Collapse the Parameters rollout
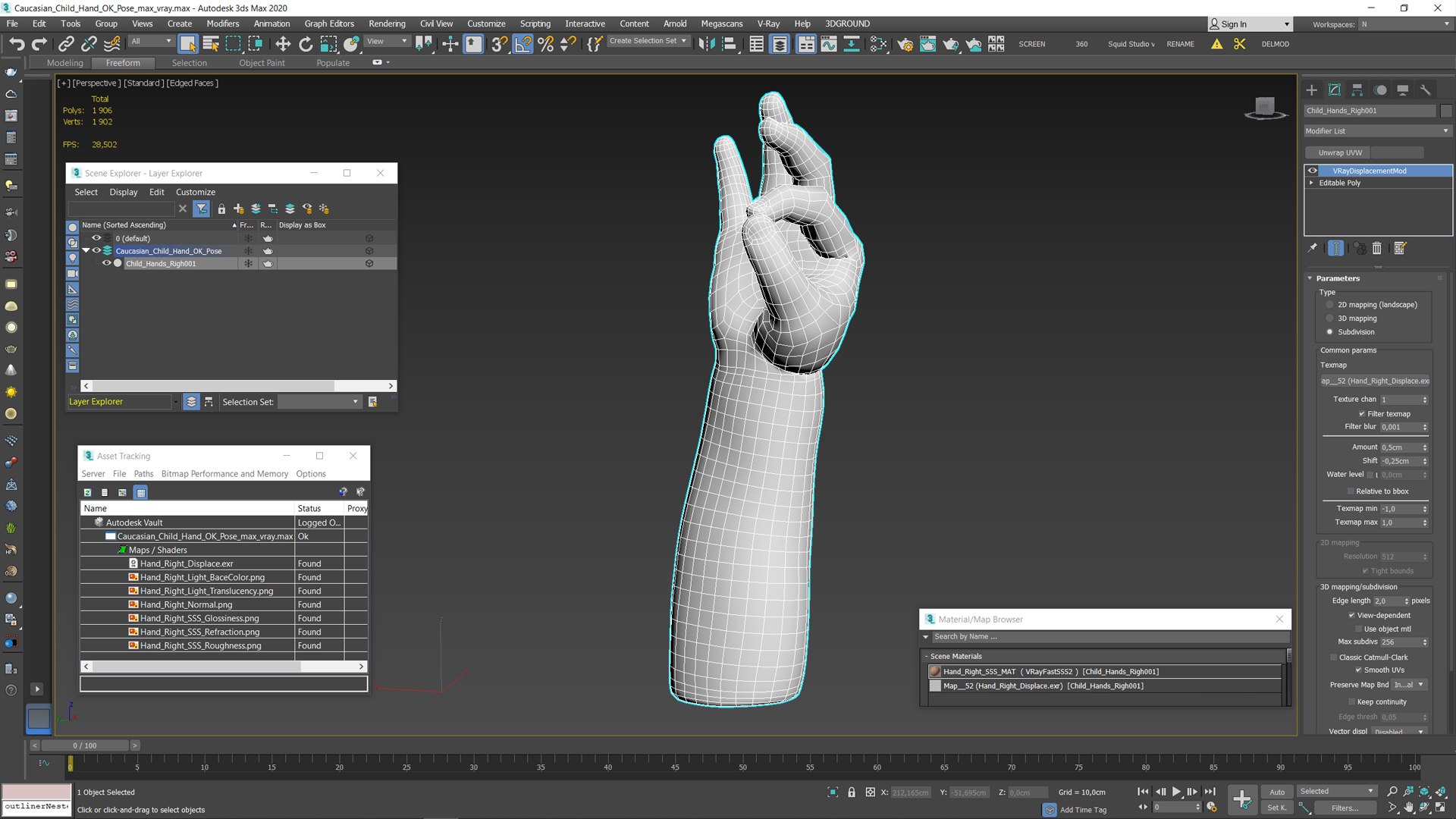Screen dimensions: 1456x819 [x=1310, y=278]
